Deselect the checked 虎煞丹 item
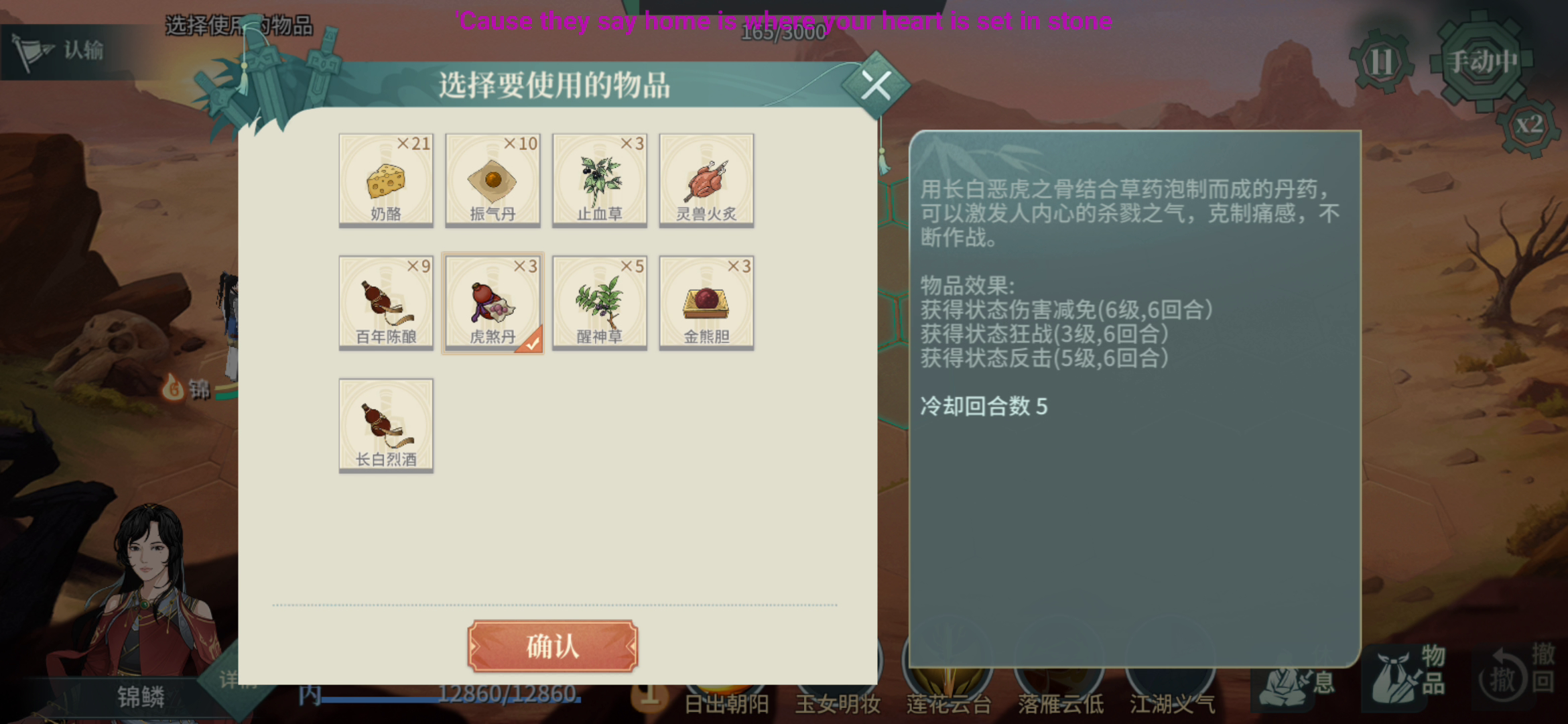The image size is (1568, 724). (x=493, y=303)
